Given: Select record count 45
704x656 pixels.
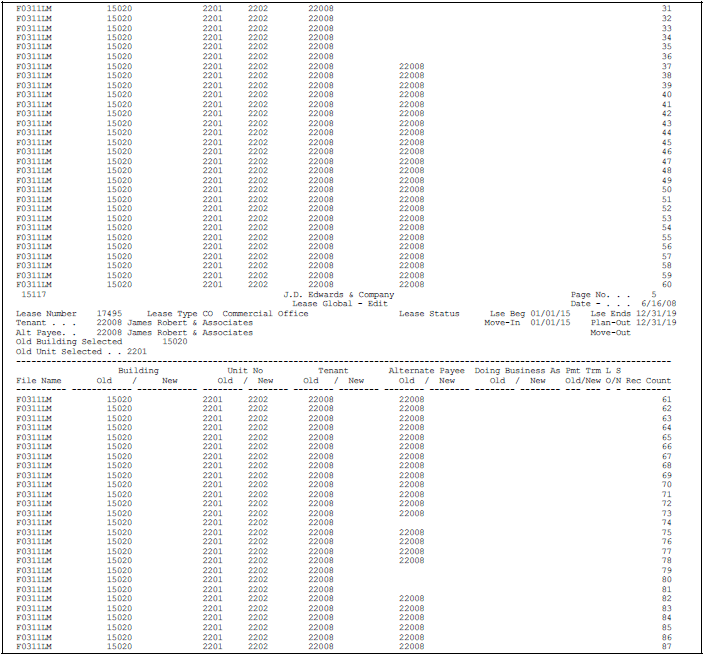Looking at the screenshot, I should coord(667,142).
